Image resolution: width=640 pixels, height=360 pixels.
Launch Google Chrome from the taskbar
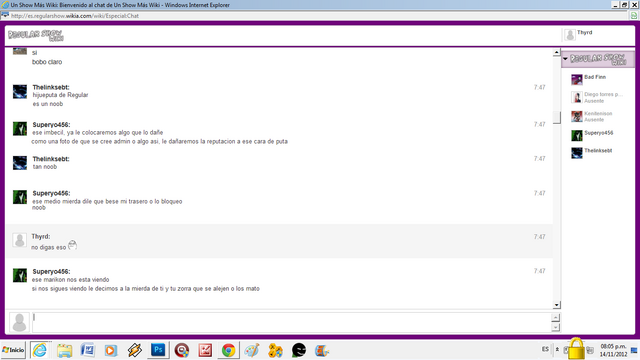(x=228, y=350)
